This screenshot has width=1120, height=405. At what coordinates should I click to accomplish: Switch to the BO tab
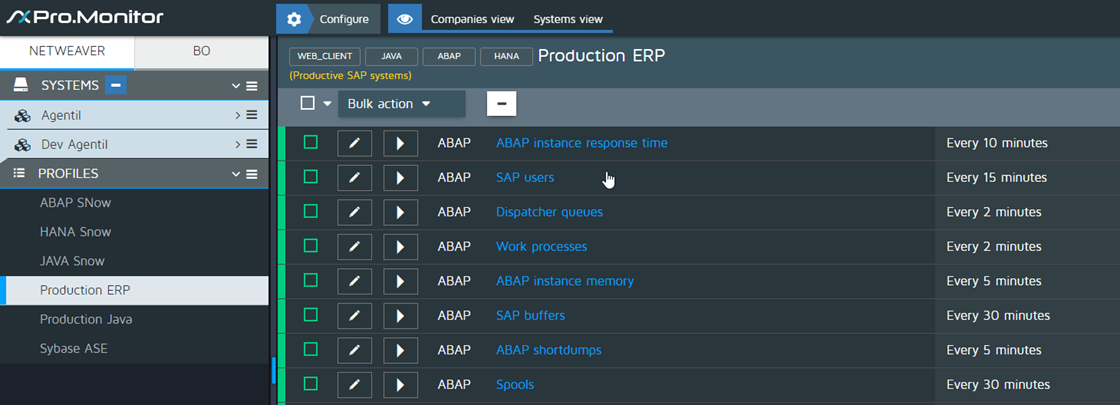[201, 51]
